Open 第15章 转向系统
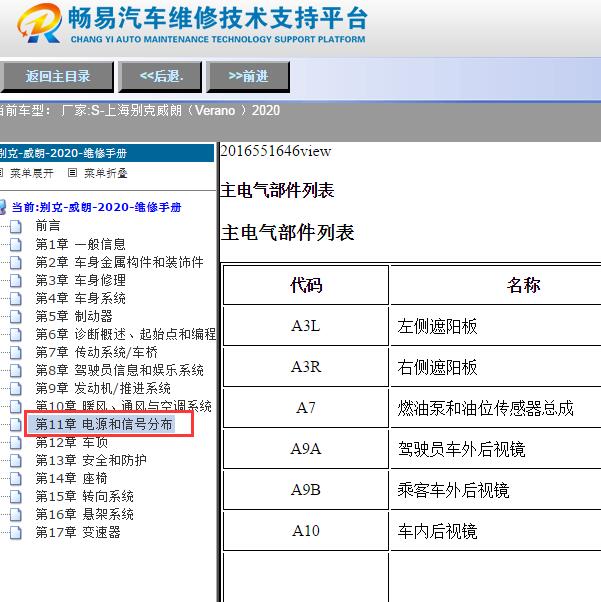Image resolution: width=601 pixels, height=602 pixels. pos(84,496)
